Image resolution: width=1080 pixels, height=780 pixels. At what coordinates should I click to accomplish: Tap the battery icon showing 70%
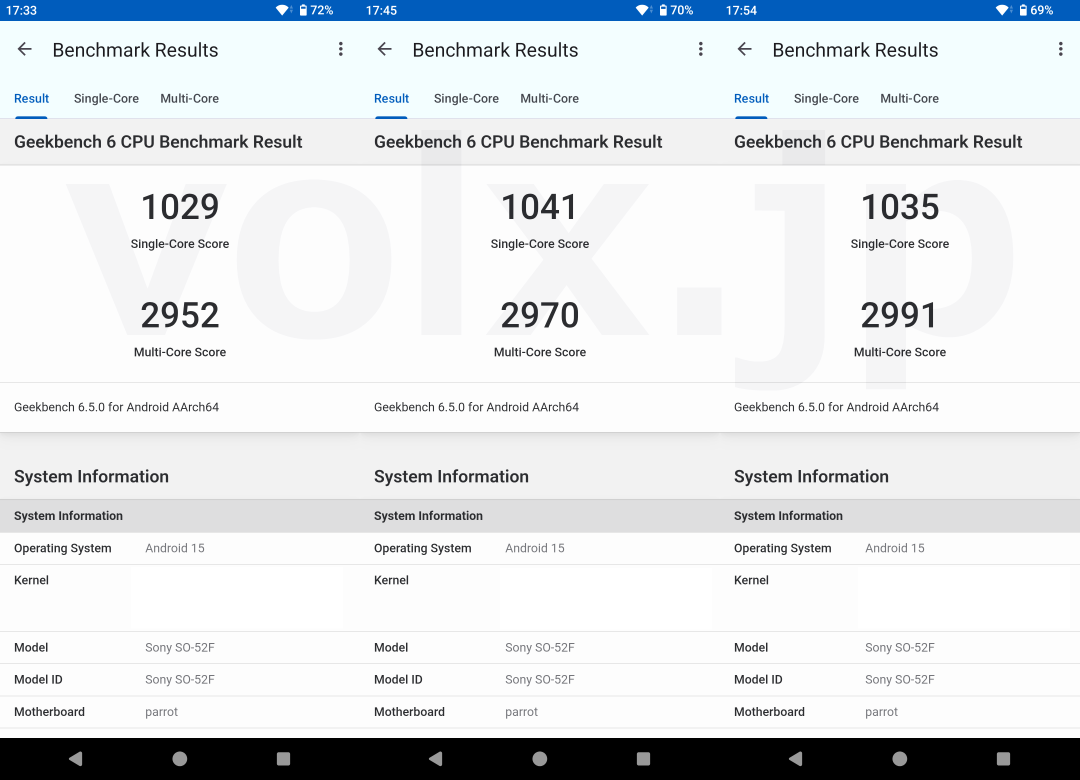(662, 10)
